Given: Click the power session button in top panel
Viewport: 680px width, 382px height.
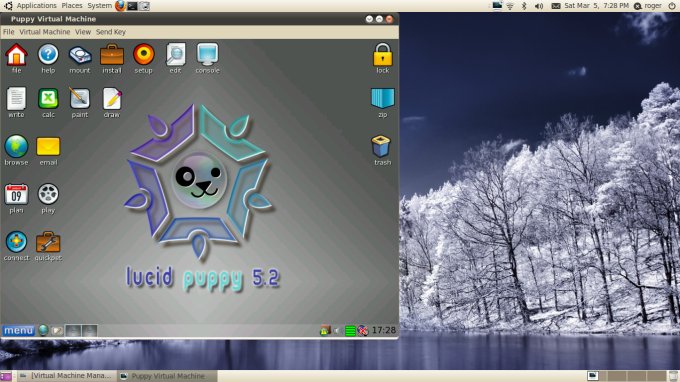Looking at the screenshot, I should tap(672, 6).
